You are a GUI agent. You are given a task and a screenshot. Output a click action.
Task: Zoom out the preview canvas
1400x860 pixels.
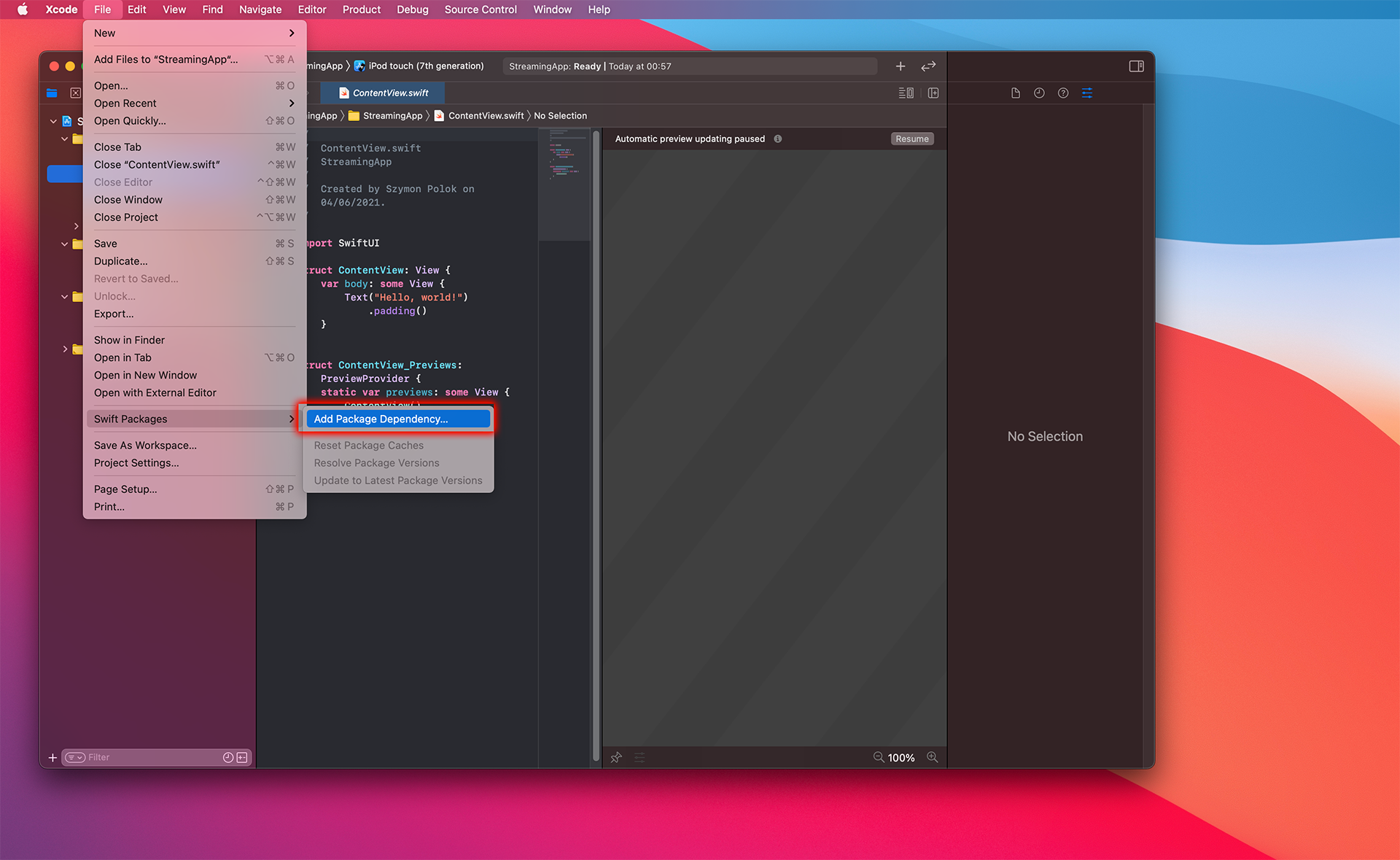coord(879,757)
